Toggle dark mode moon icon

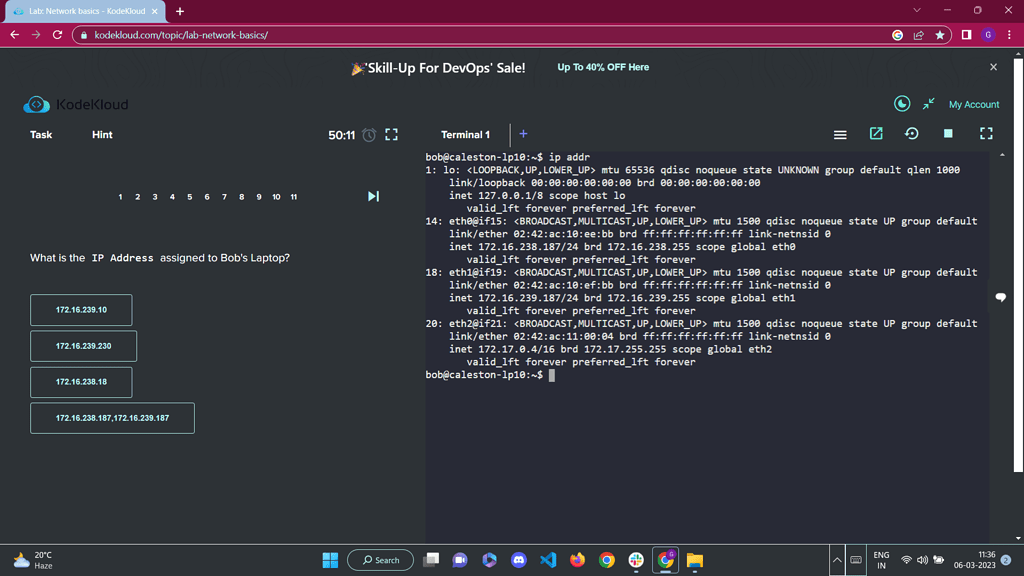[902, 103]
